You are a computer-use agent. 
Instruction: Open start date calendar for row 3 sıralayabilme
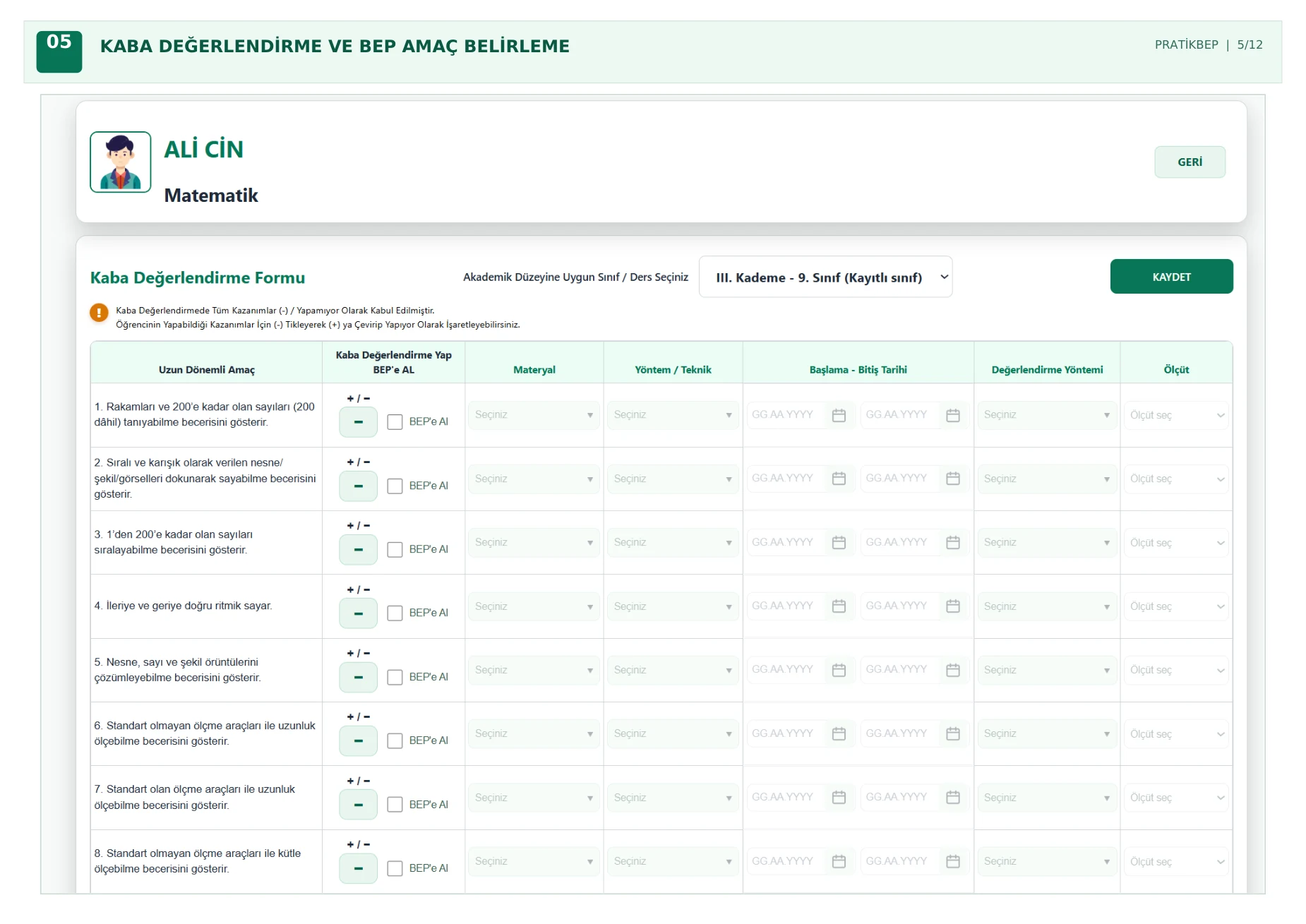click(839, 542)
